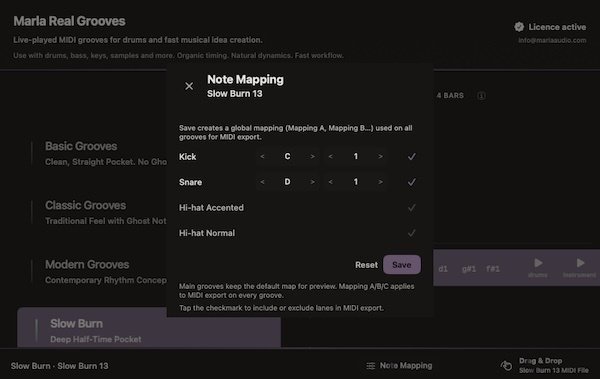Click the g#1 note label
Image resolution: width=600 pixels, height=379 pixels.
click(x=469, y=269)
